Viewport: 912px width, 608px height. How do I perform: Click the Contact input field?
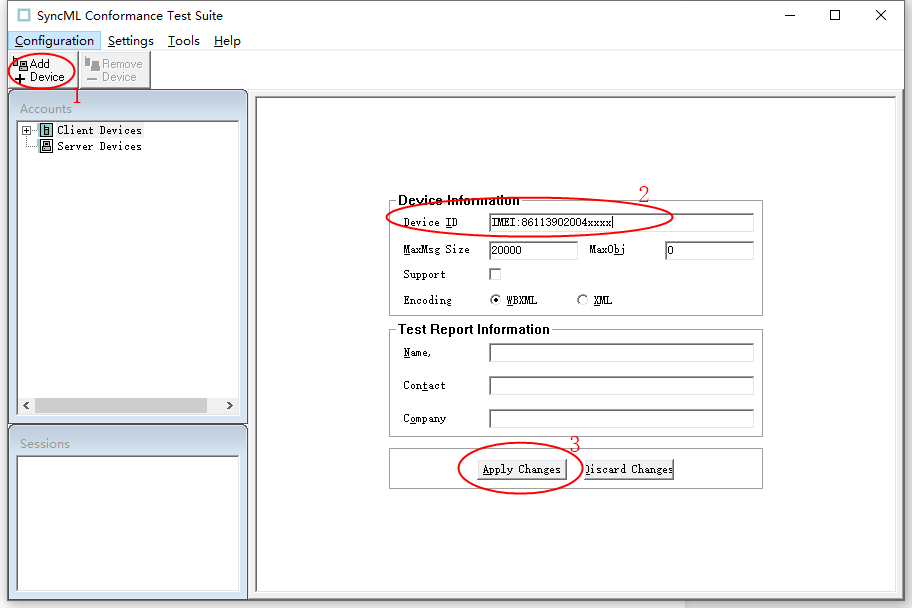click(621, 385)
